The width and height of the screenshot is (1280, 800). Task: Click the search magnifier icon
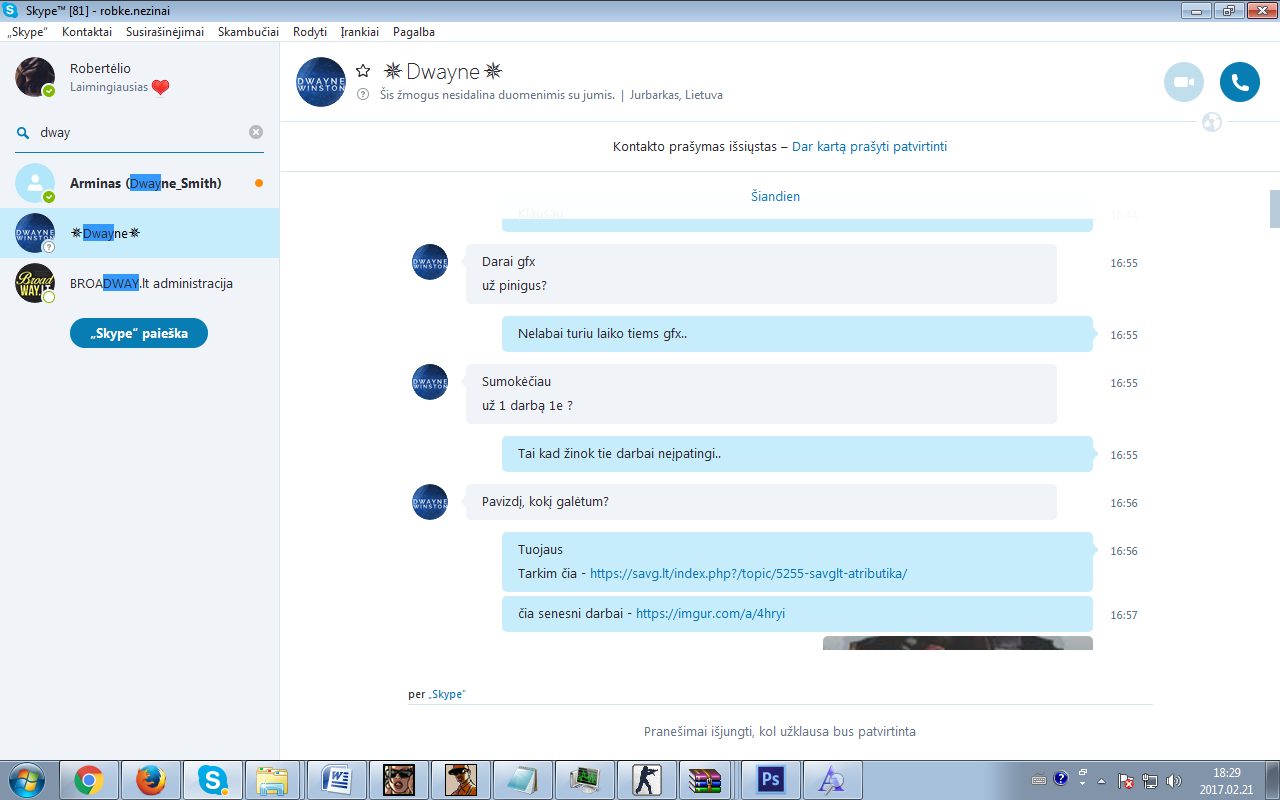tap(23, 132)
